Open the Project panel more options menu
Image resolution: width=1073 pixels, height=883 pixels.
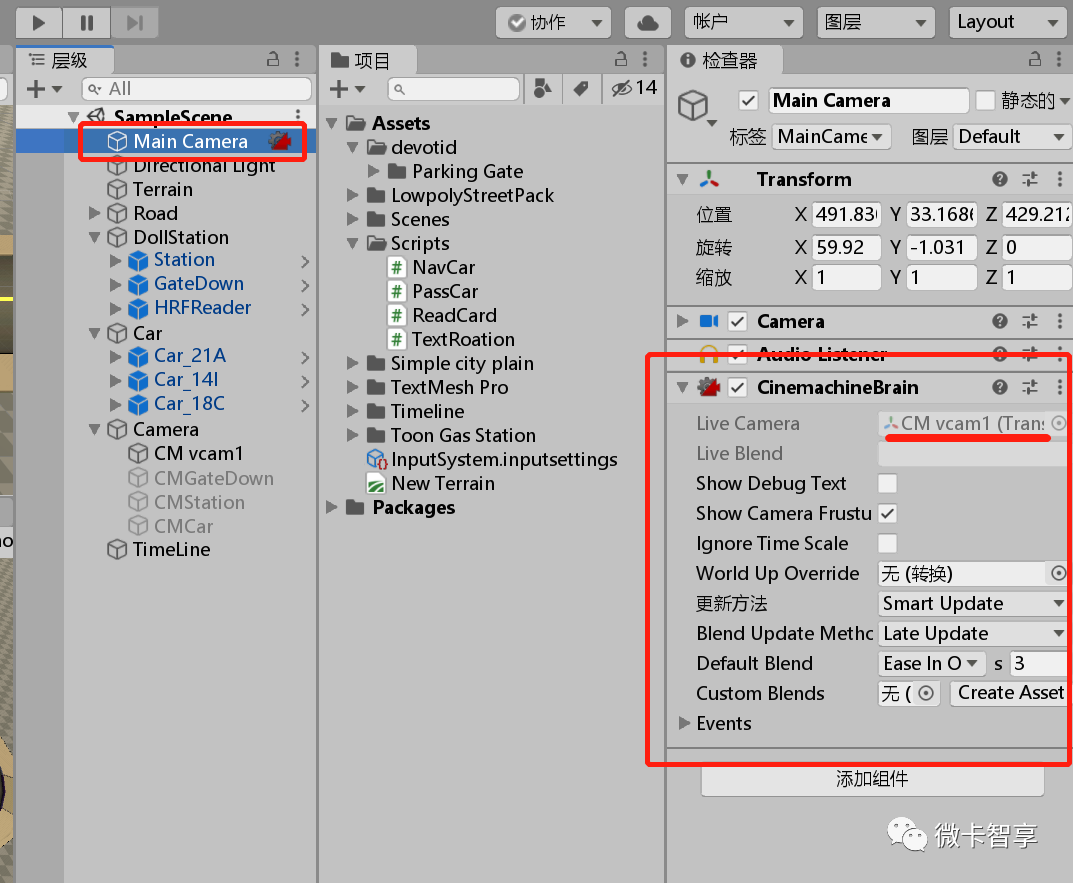tap(645, 59)
